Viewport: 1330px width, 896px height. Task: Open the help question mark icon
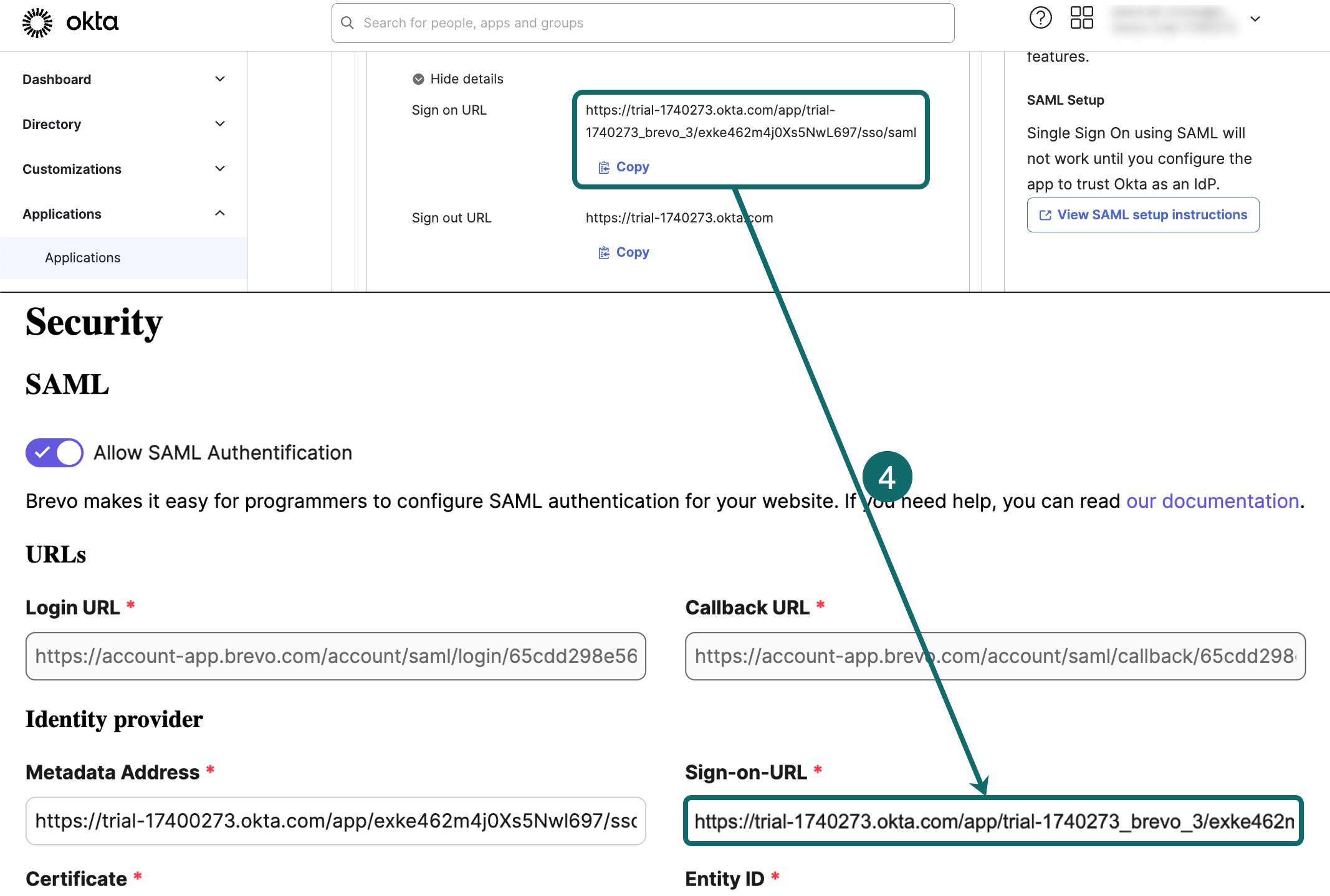pos(1040,19)
